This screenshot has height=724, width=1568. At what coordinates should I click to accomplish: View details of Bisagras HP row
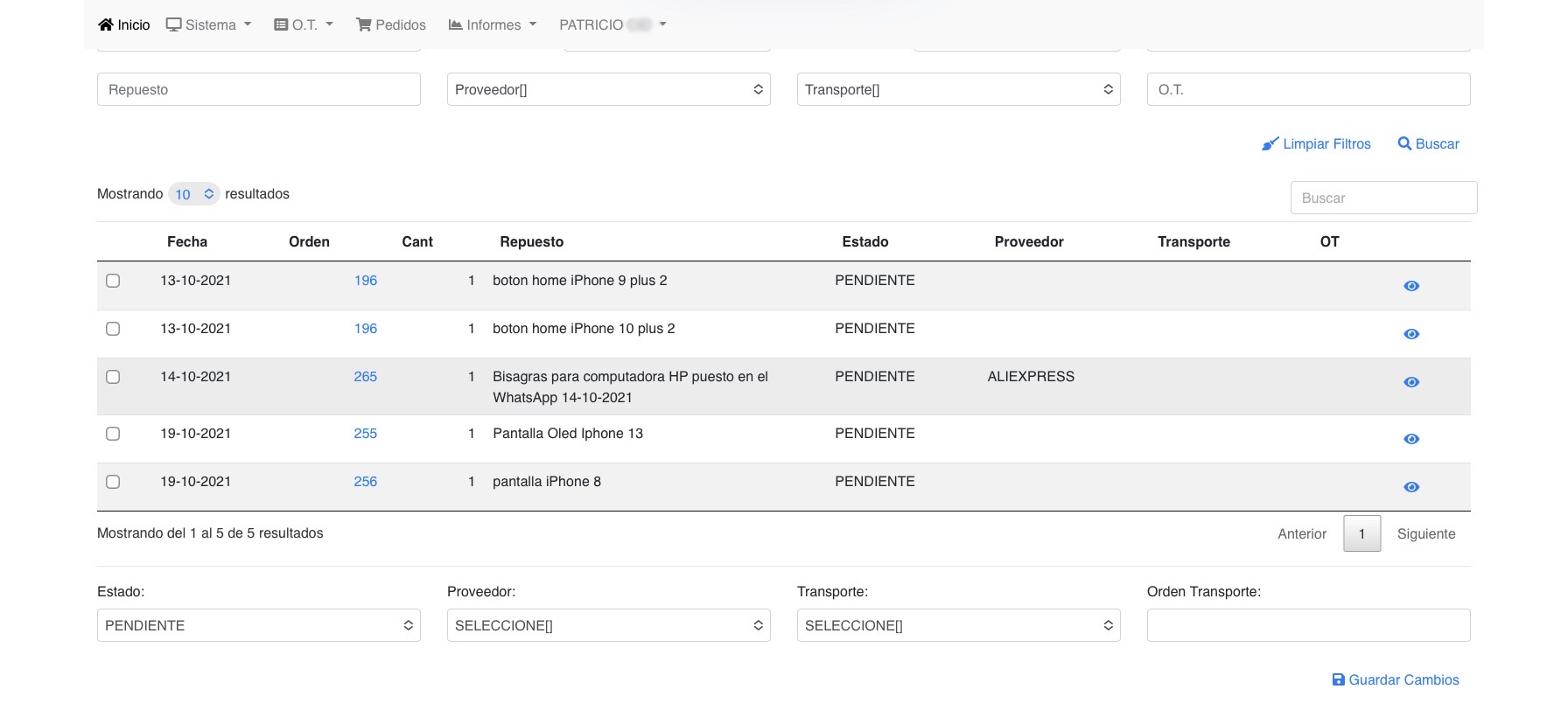coord(1411,382)
